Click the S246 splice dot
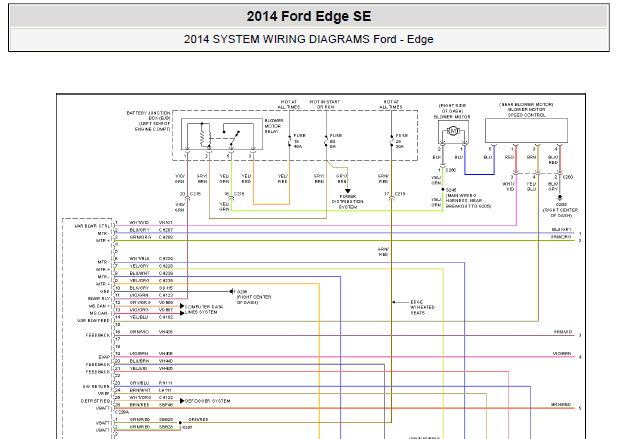This screenshot has width=622, height=439. pyautogui.click(x=443, y=190)
